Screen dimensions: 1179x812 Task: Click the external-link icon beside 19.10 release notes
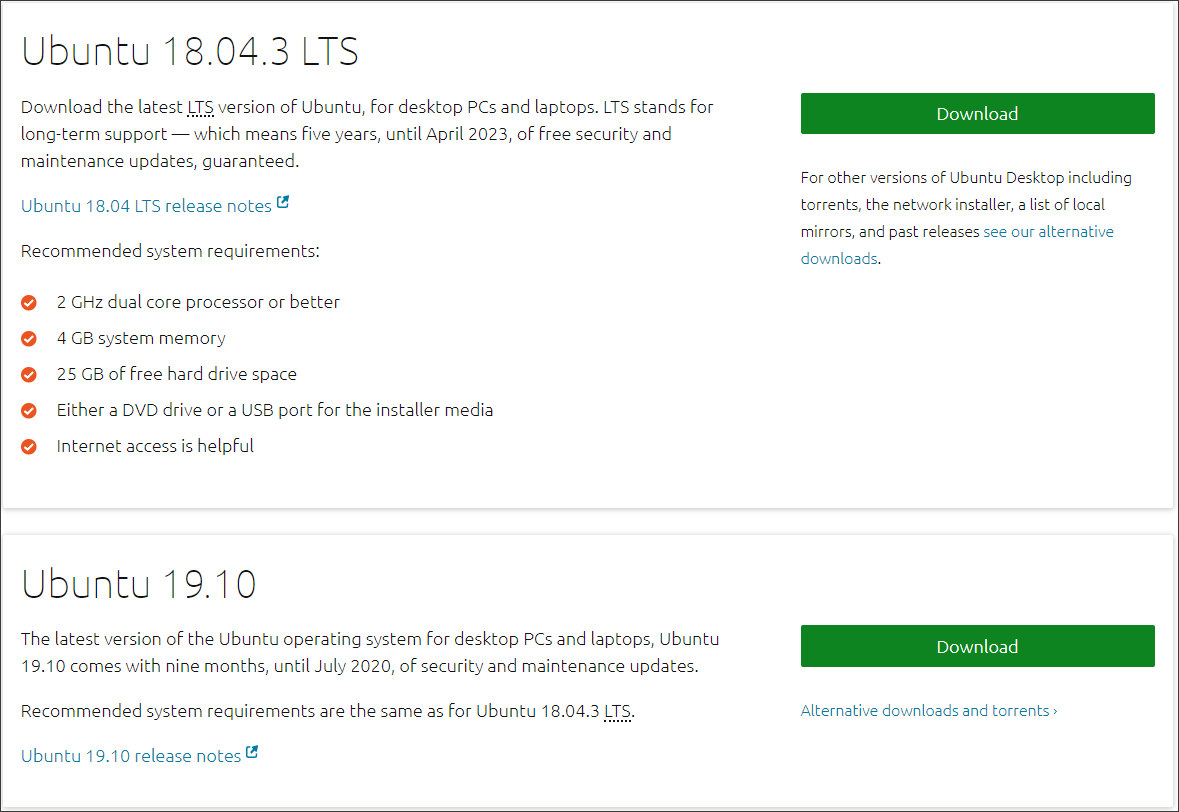click(251, 752)
